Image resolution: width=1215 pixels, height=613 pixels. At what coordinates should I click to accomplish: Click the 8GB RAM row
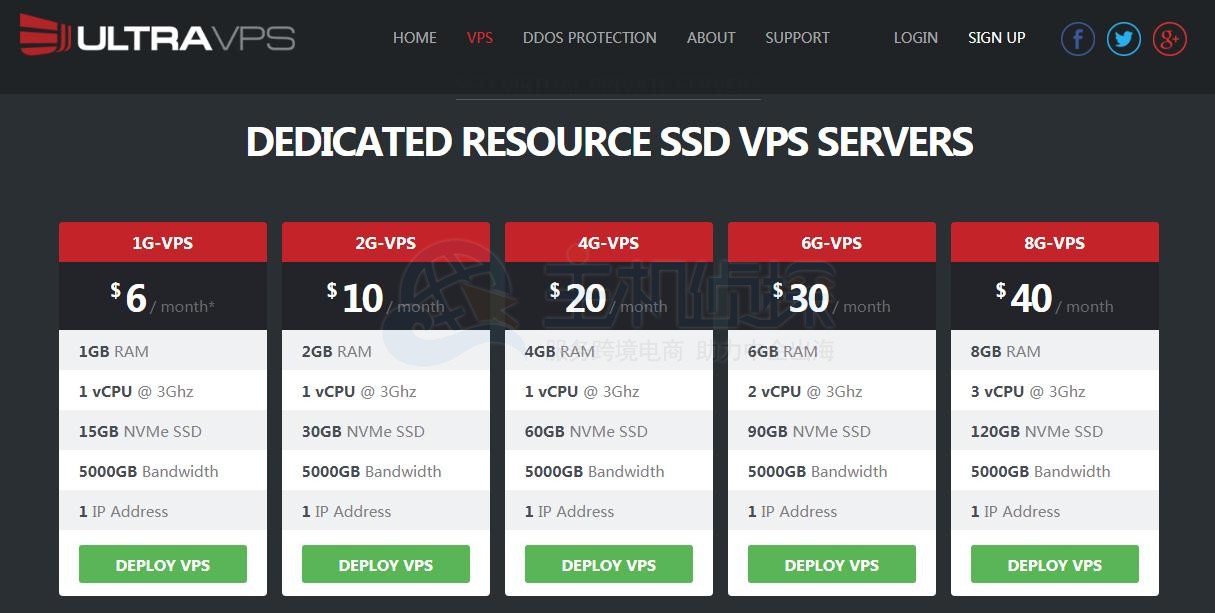pos(1055,351)
